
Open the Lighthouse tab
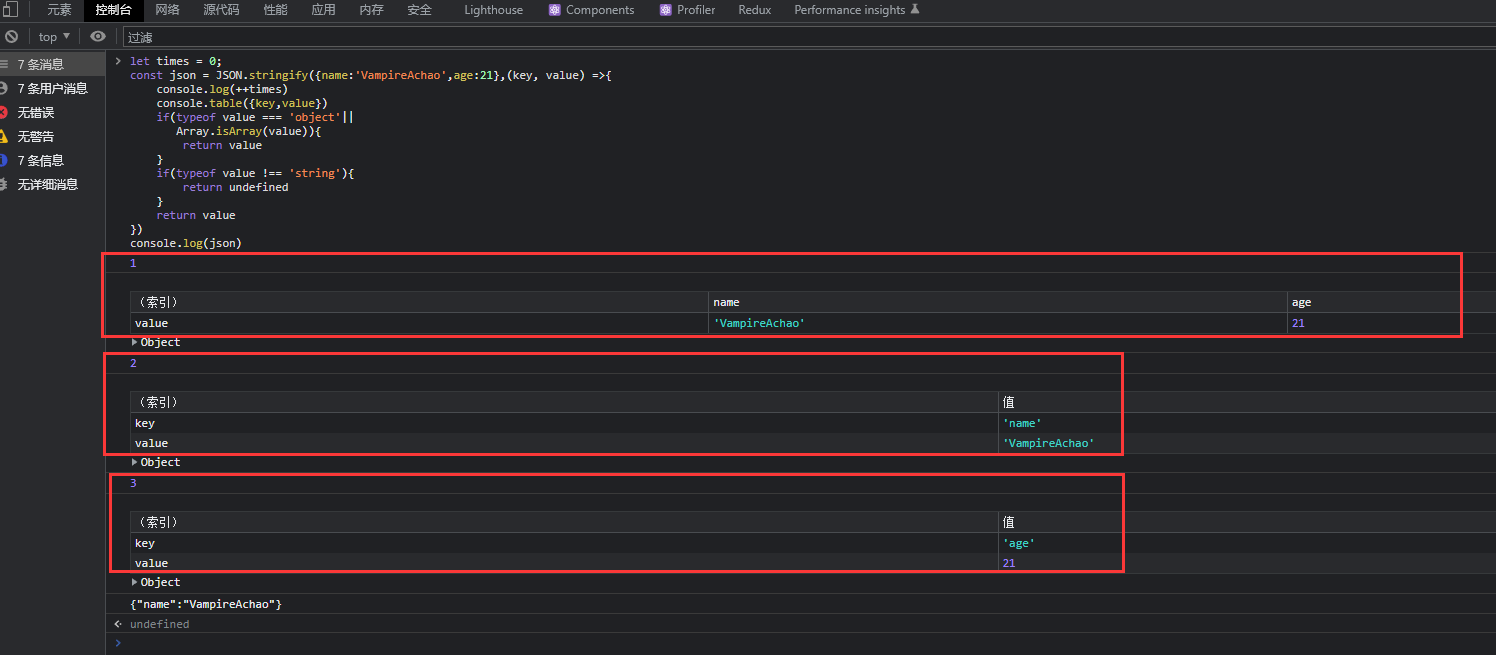click(493, 10)
